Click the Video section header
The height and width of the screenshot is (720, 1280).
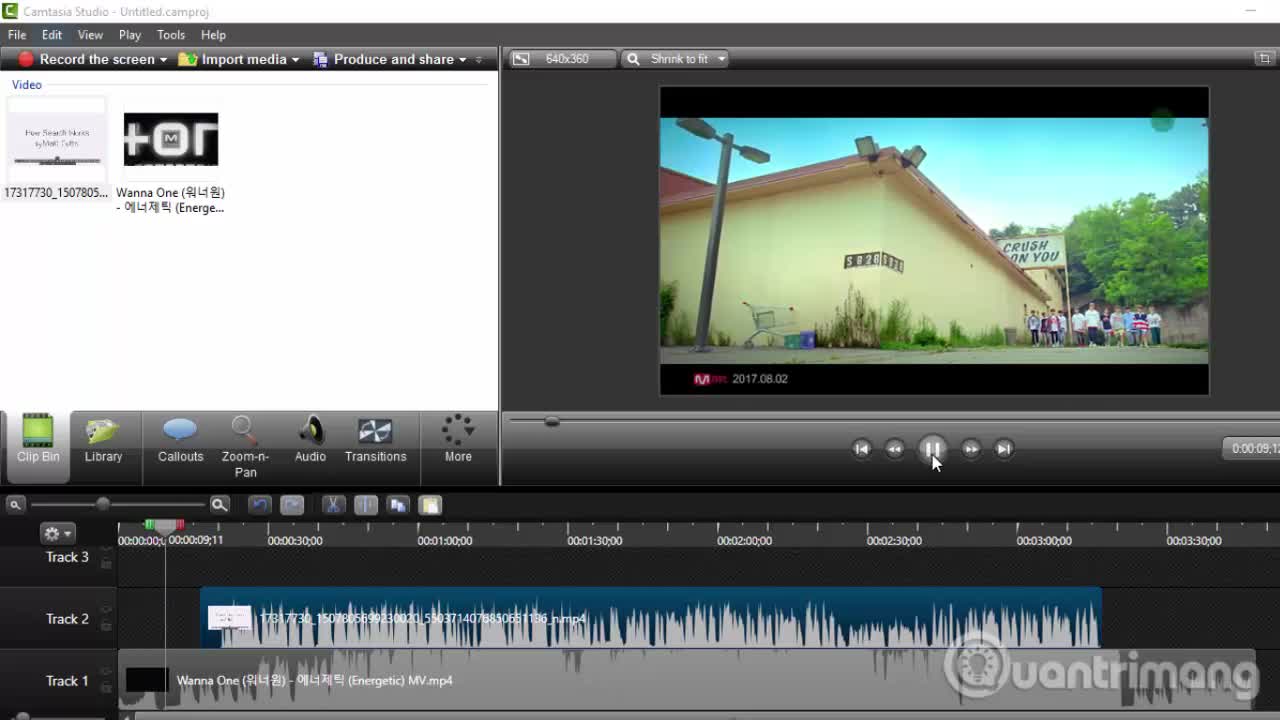[x=27, y=85]
